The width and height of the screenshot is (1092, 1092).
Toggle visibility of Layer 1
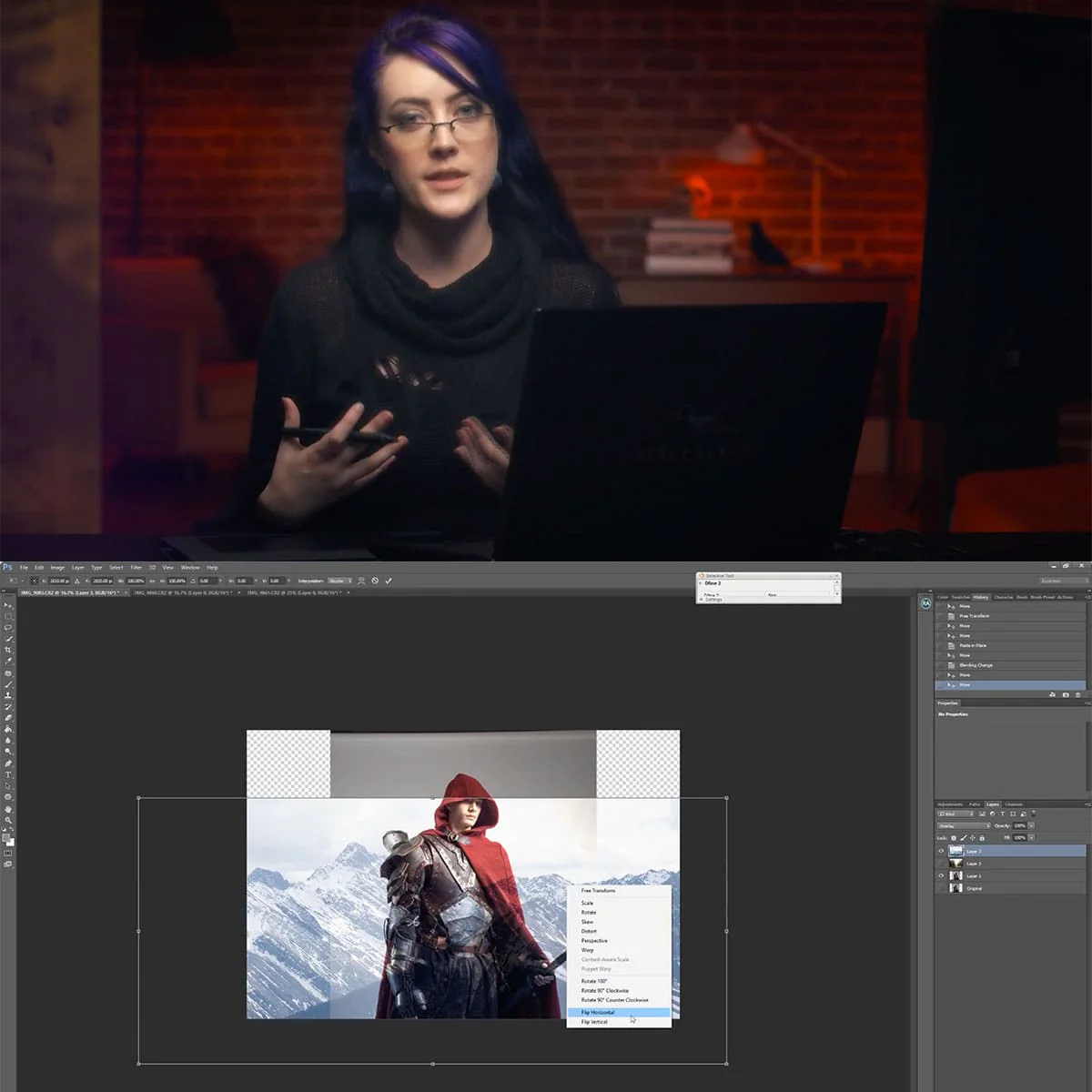[941, 876]
